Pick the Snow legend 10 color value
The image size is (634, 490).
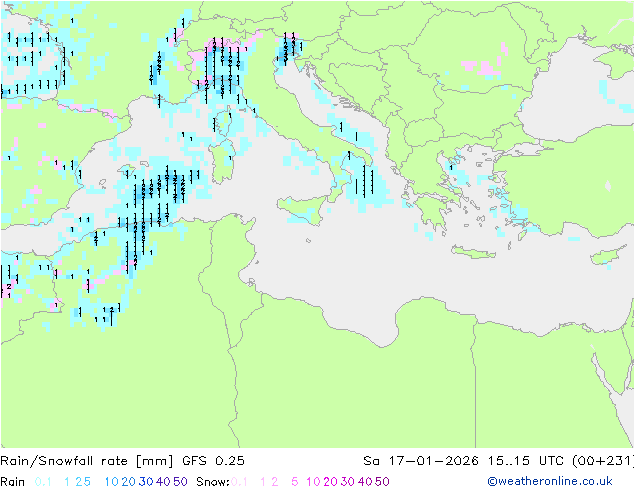coord(313,482)
